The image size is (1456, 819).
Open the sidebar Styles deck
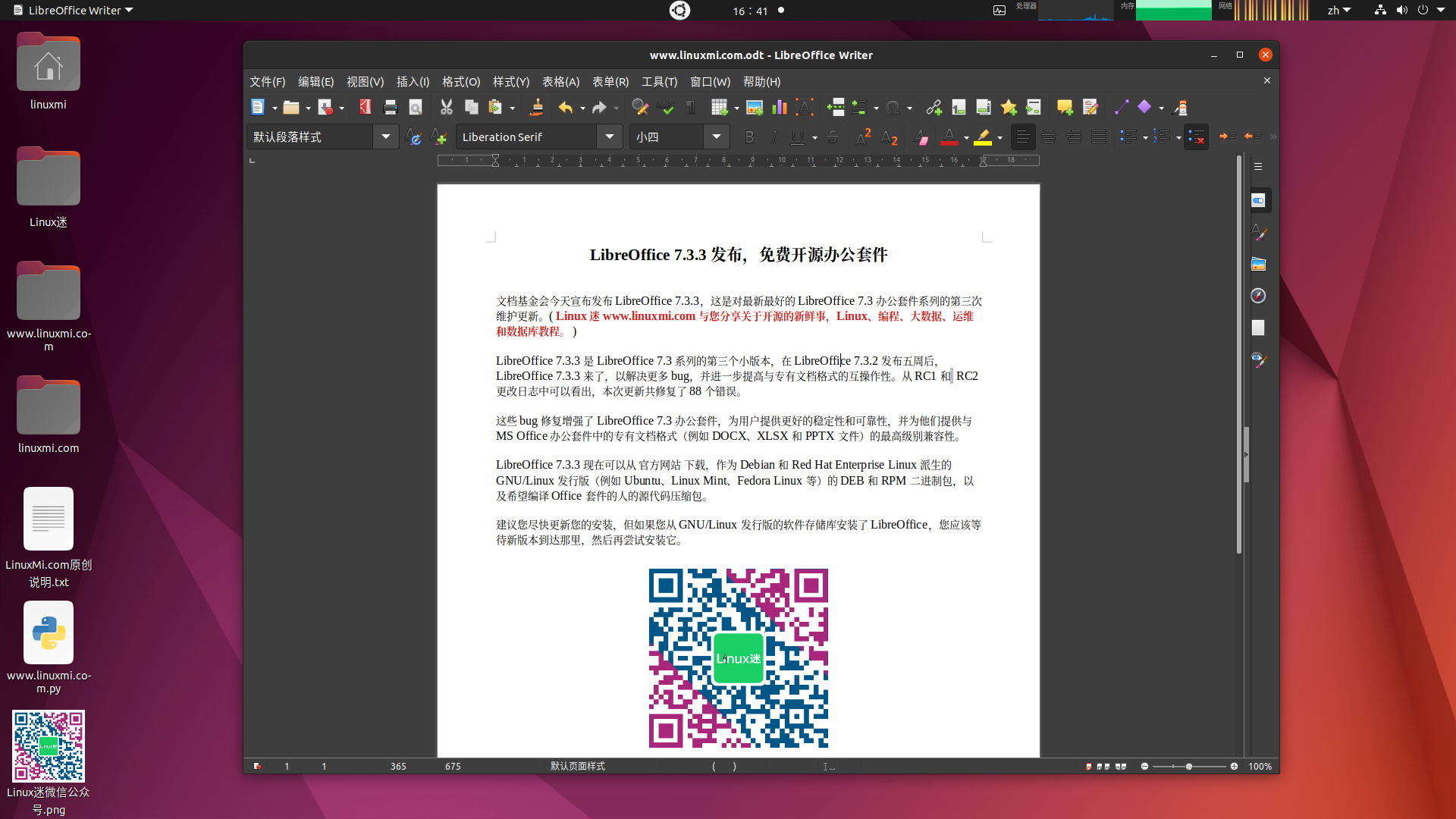1259,232
